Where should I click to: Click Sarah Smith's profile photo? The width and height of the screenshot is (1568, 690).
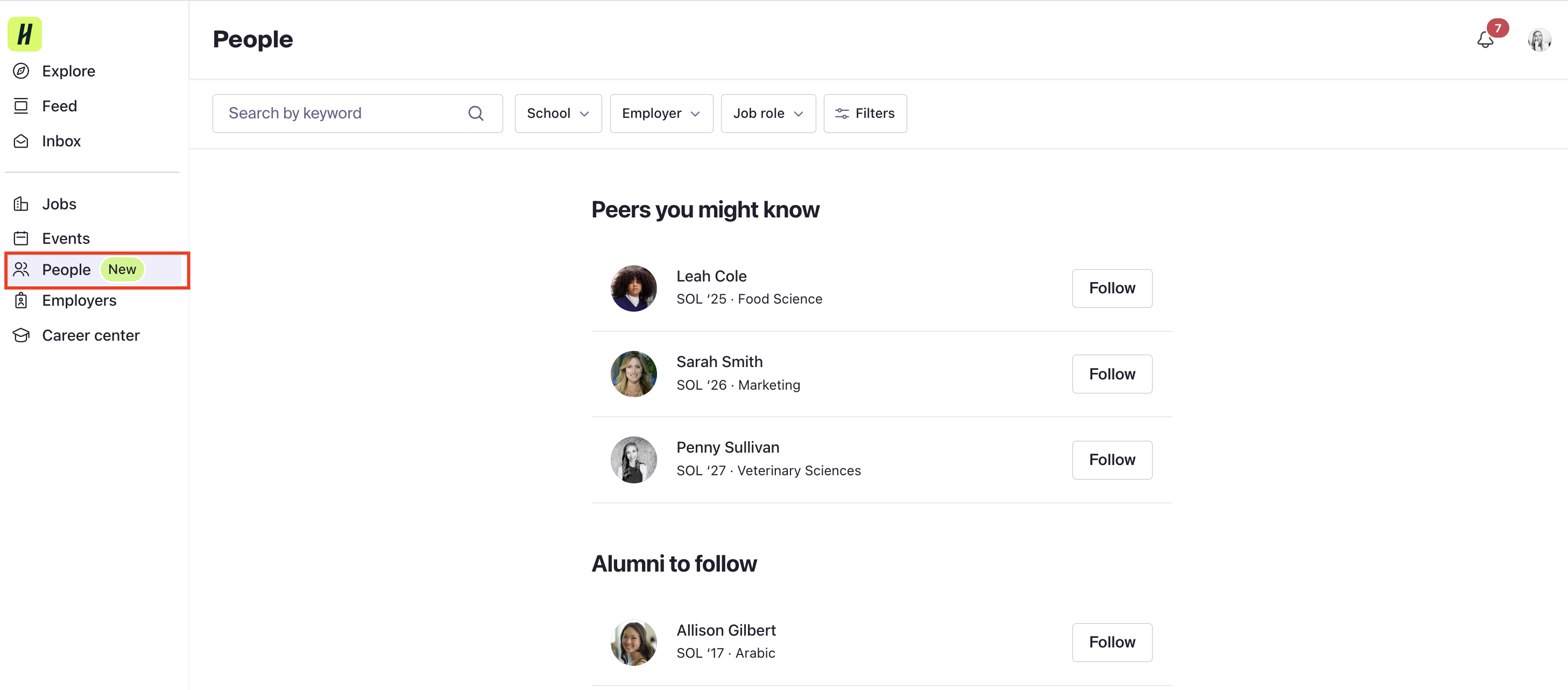pos(633,374)
